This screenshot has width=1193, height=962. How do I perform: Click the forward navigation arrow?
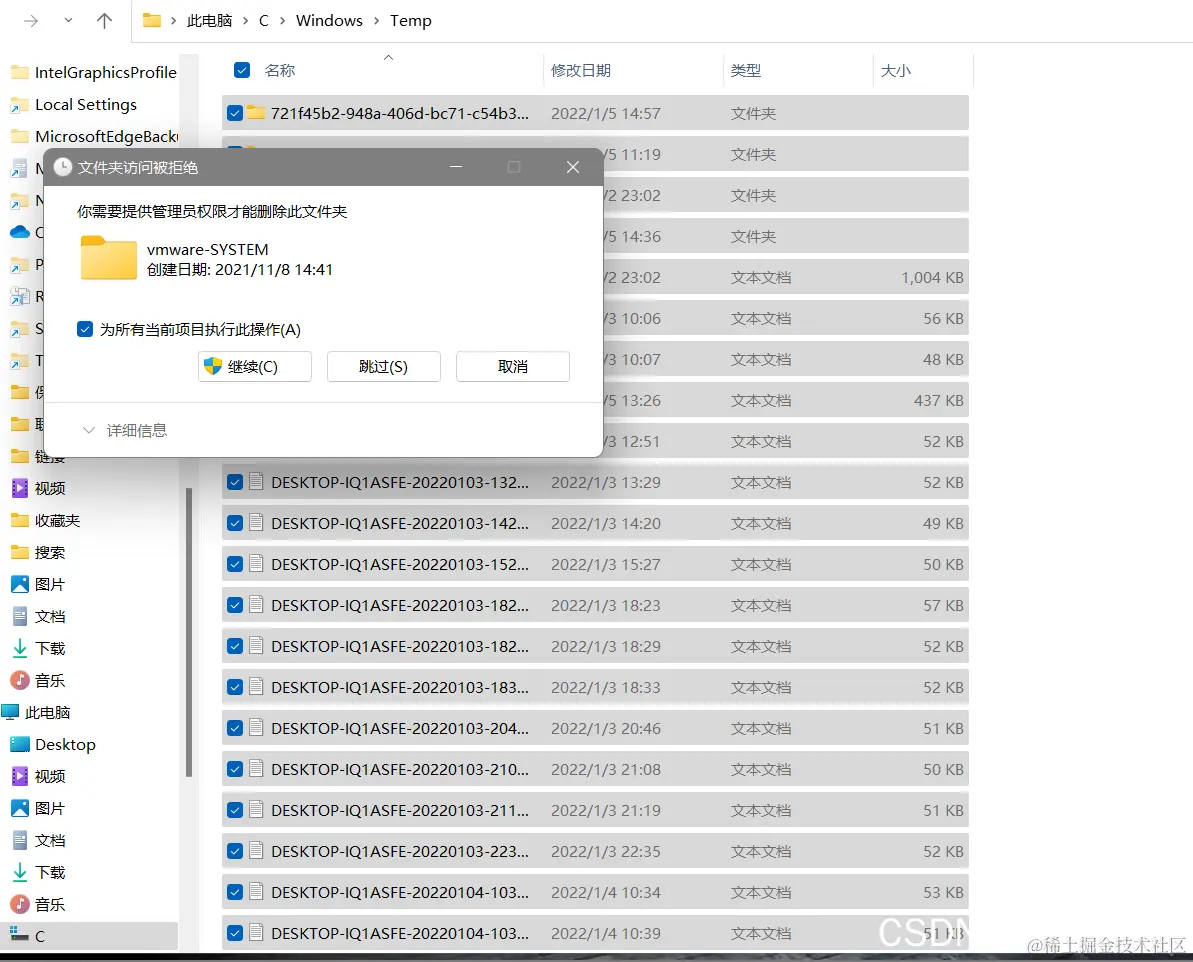click(31, 21)
